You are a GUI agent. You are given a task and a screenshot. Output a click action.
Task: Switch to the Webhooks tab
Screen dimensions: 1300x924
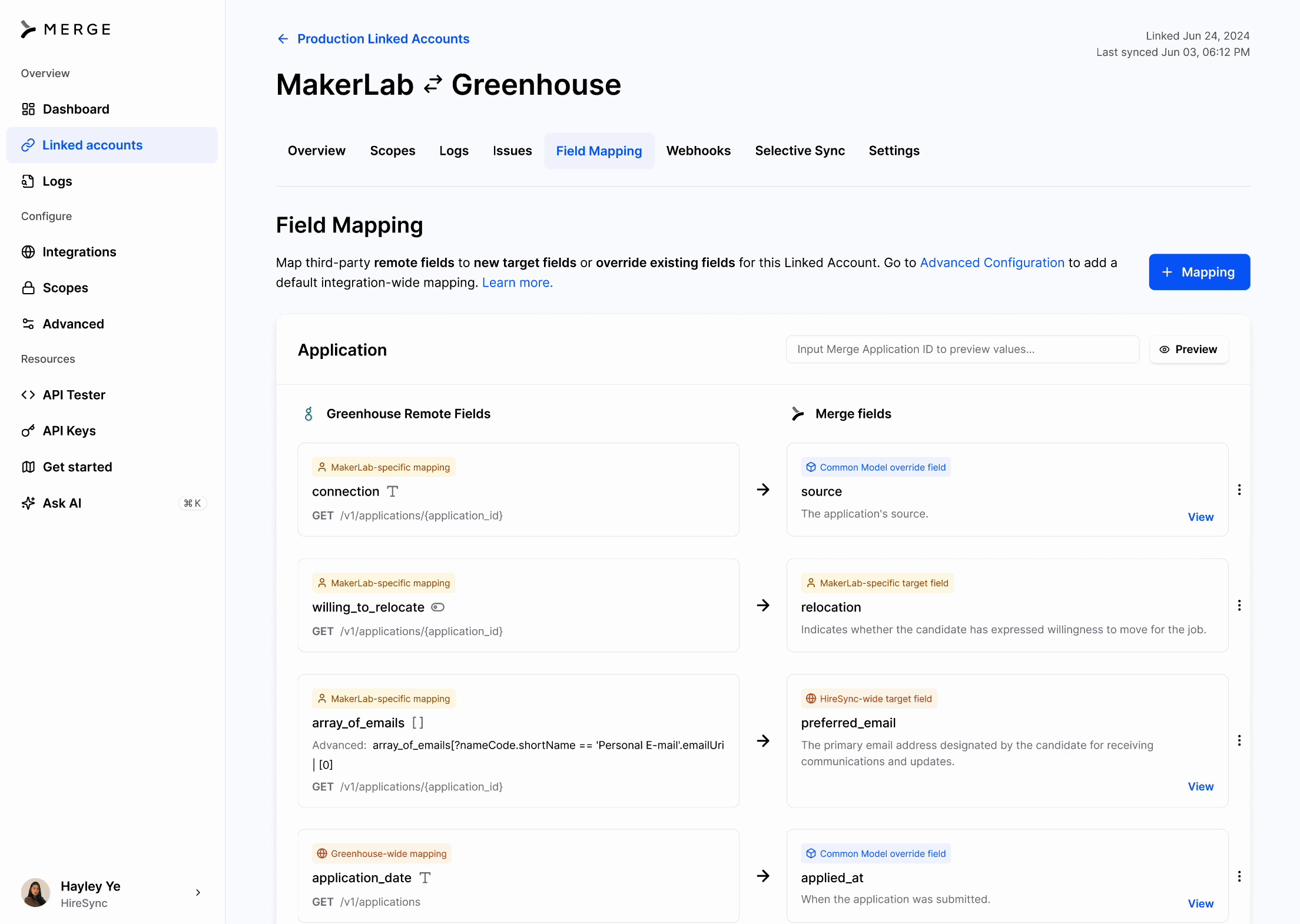tap(698, 151)
